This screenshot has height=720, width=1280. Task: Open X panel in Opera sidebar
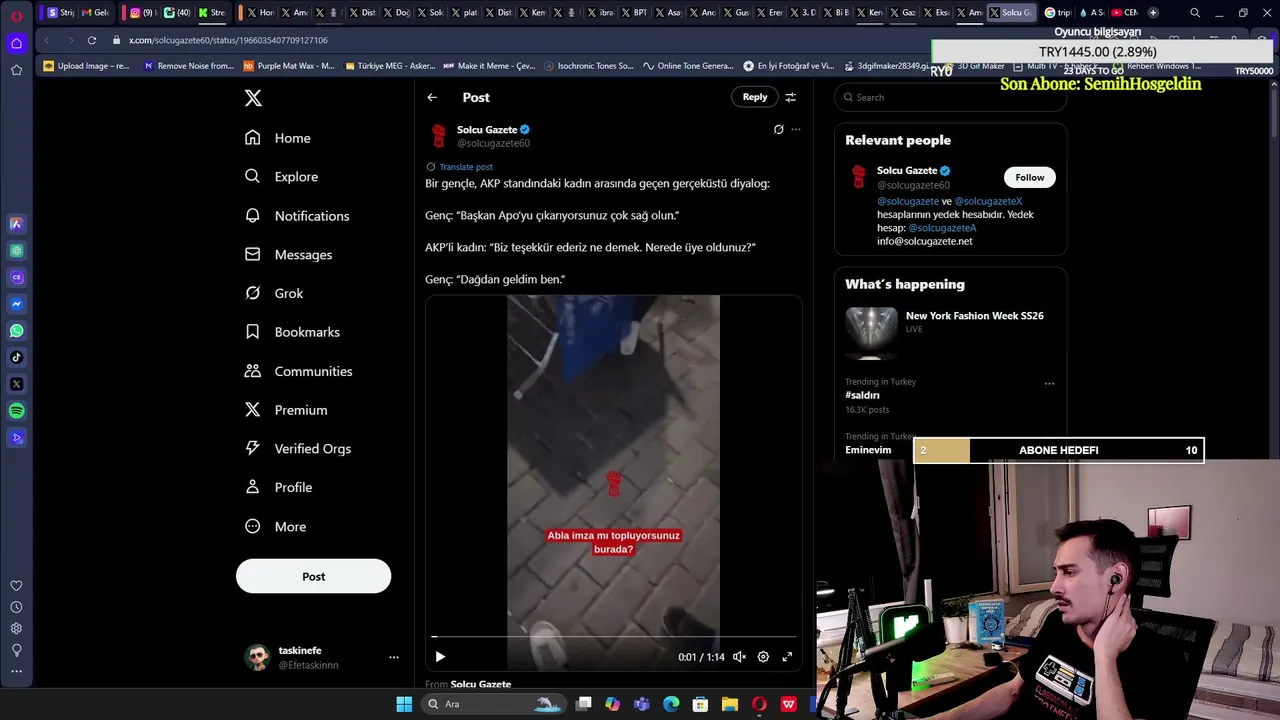[16, 384]
